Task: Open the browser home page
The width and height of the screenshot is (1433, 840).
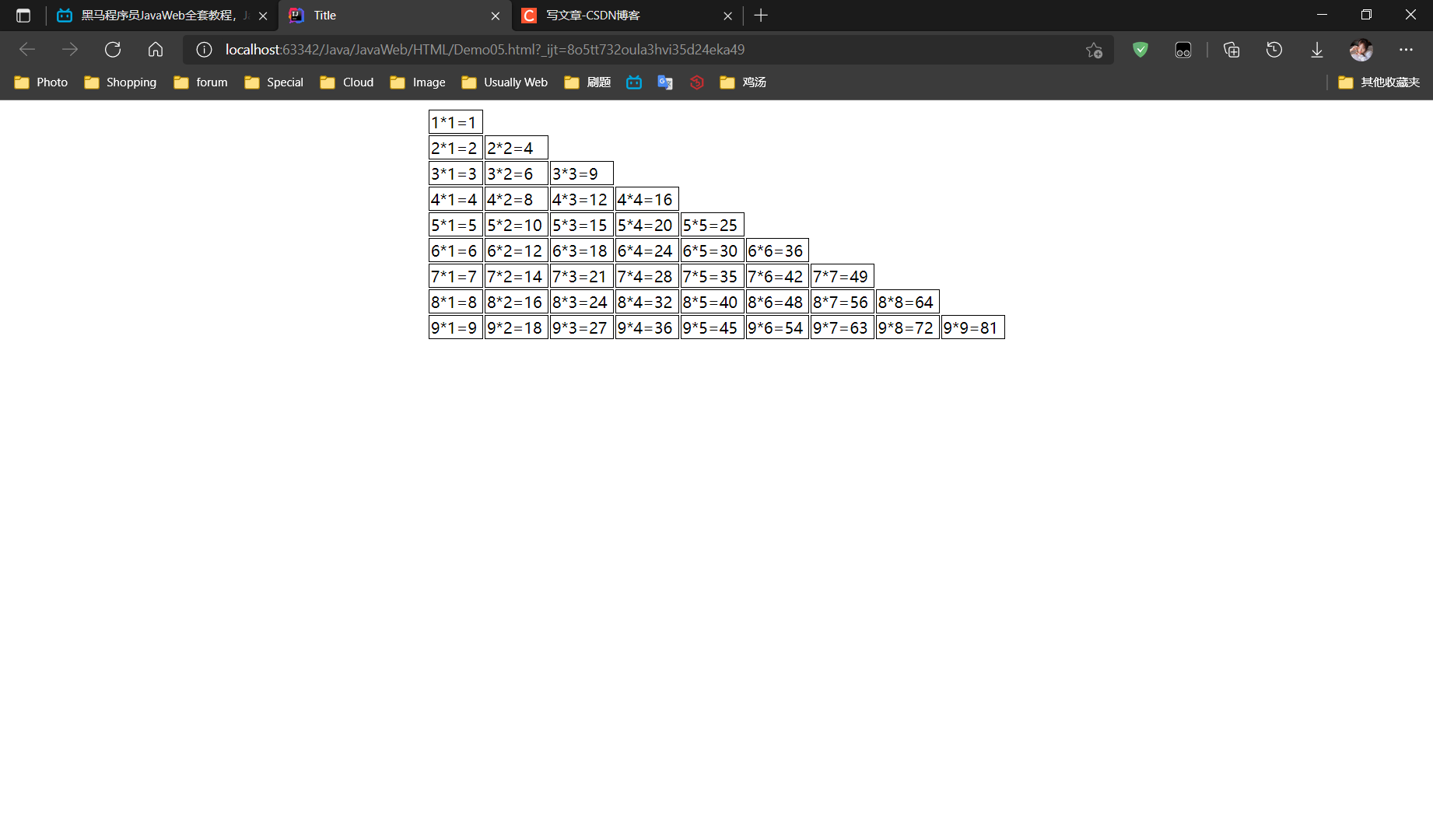Action: click(x=156, y=50)
